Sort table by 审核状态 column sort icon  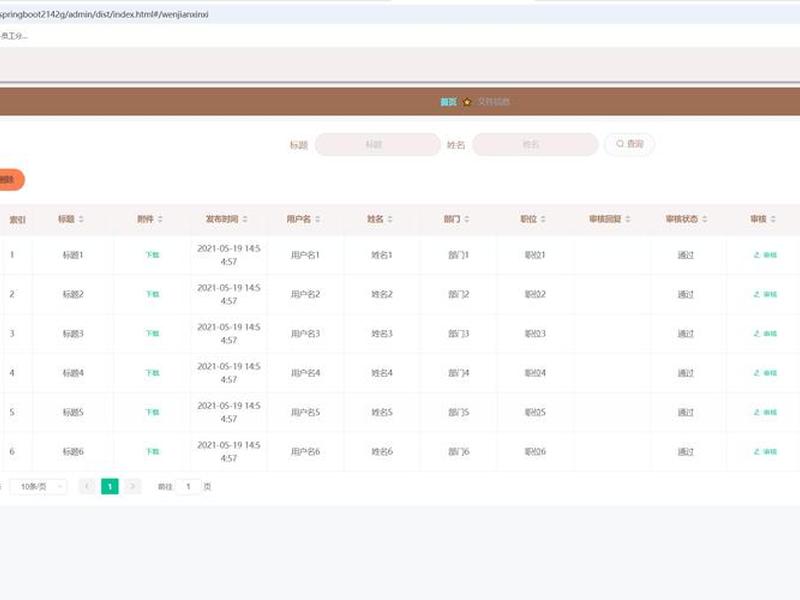[x=705, y=219]
